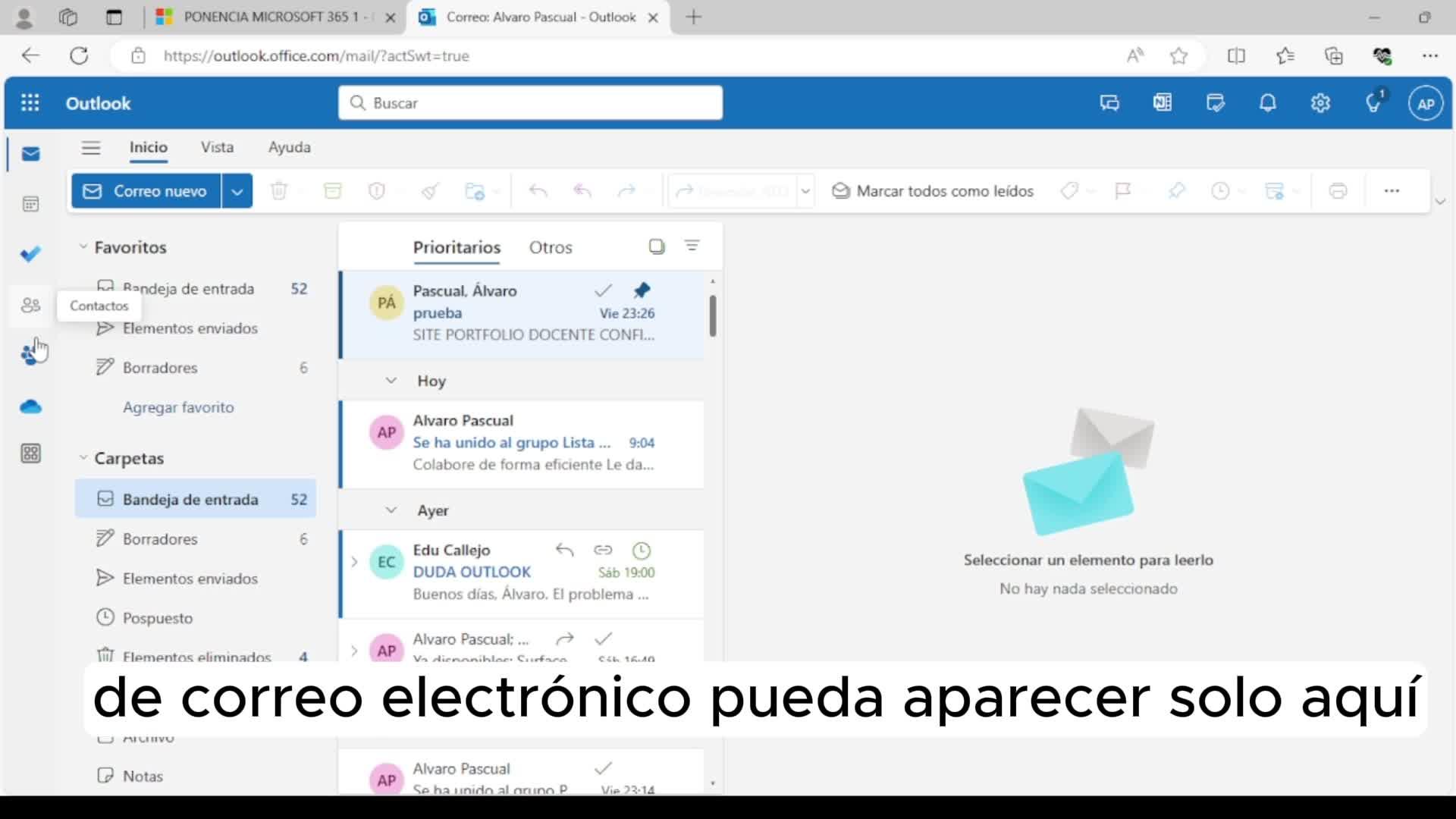Open the settings gear in Outlook header
Screen dimensions: 1456x819
pos(1320,103)
